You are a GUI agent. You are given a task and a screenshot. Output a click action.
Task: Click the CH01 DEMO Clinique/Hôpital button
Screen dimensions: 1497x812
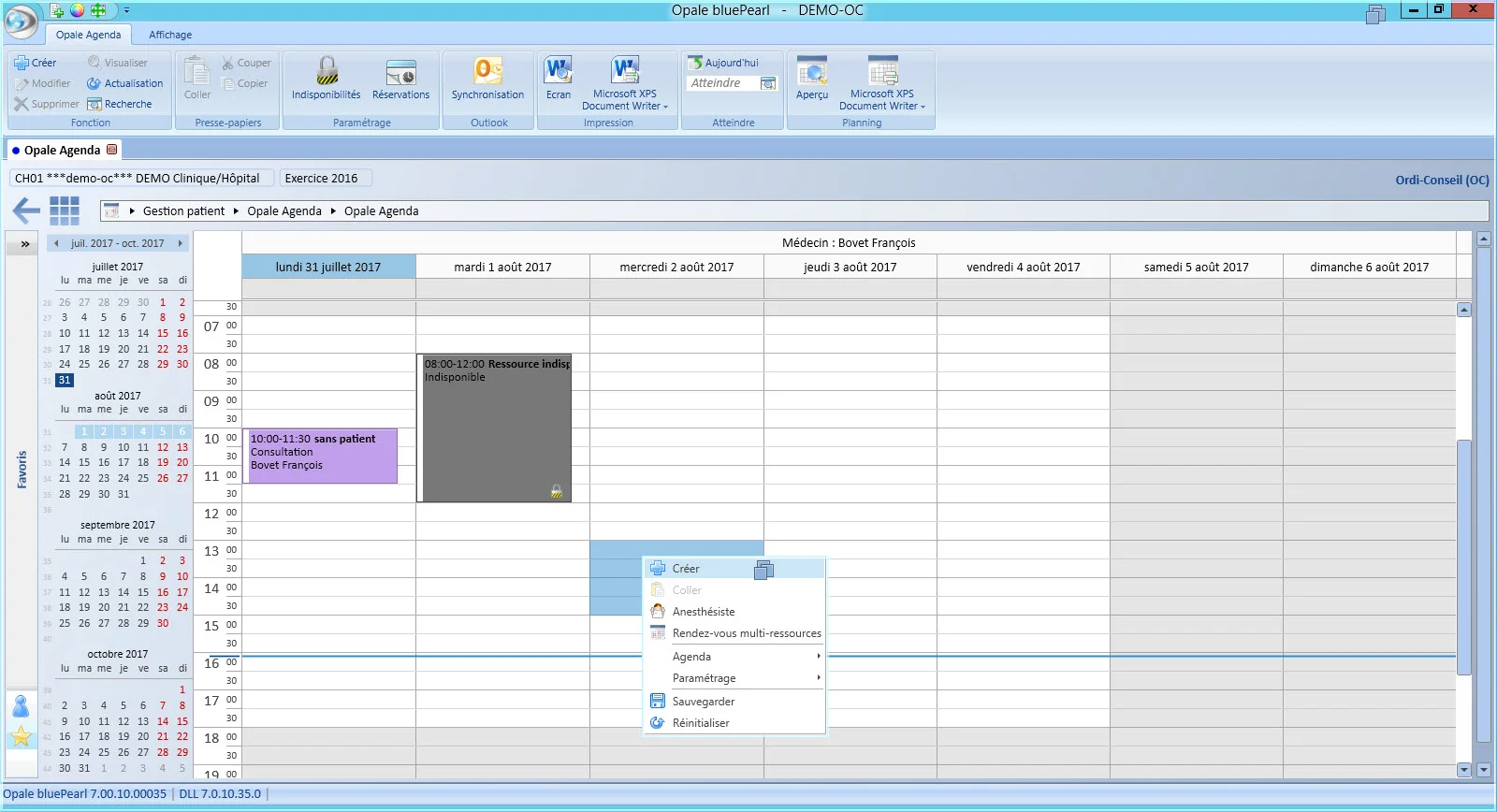(x=141, y=178)
